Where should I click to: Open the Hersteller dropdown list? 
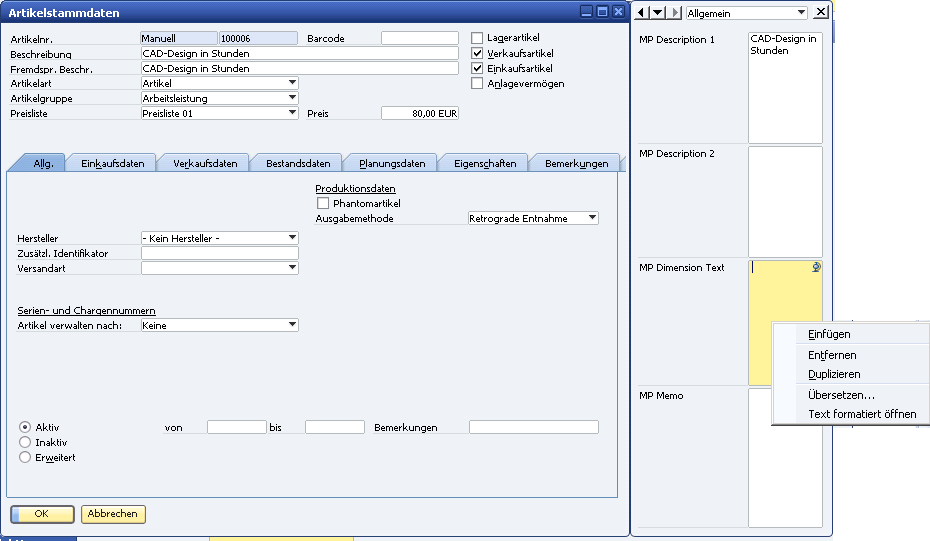[292, 238]
